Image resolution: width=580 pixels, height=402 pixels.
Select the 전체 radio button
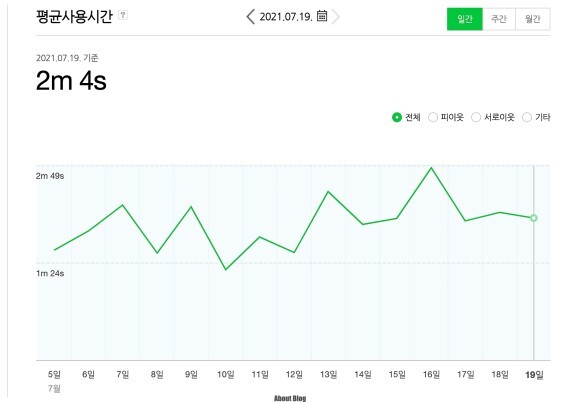tap(397, 117)
